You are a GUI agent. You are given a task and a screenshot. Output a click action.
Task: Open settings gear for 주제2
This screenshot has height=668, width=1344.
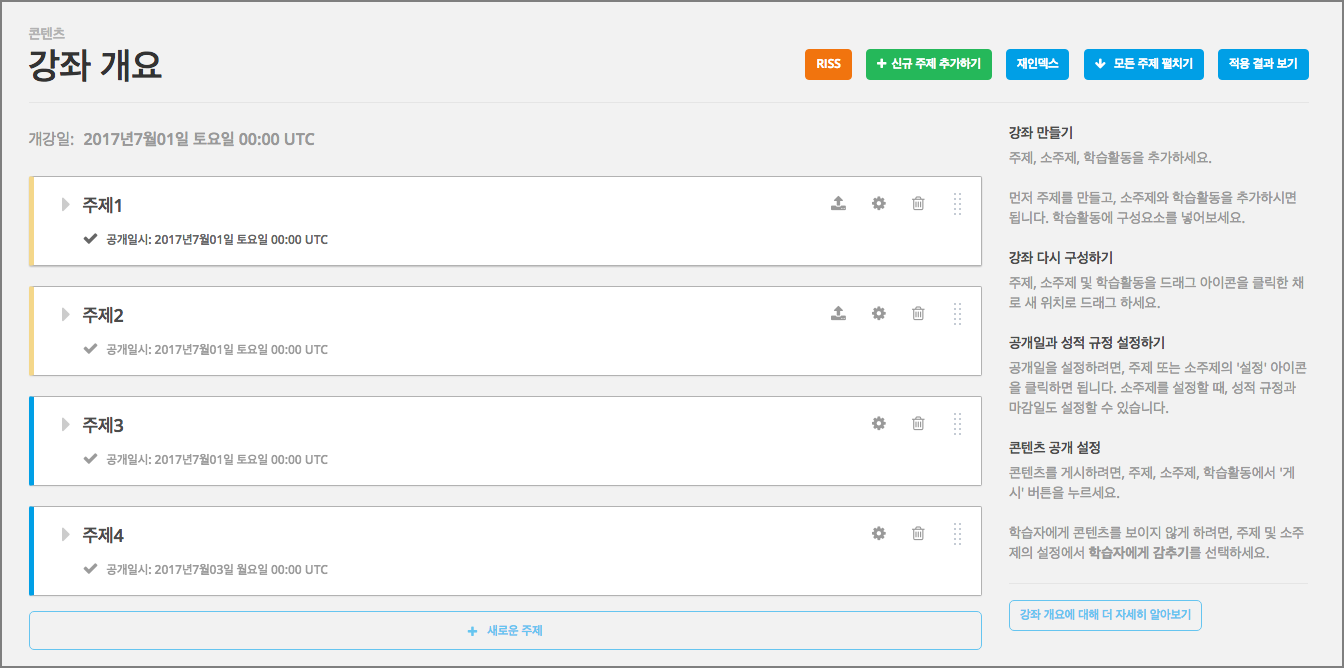point(878,314)
